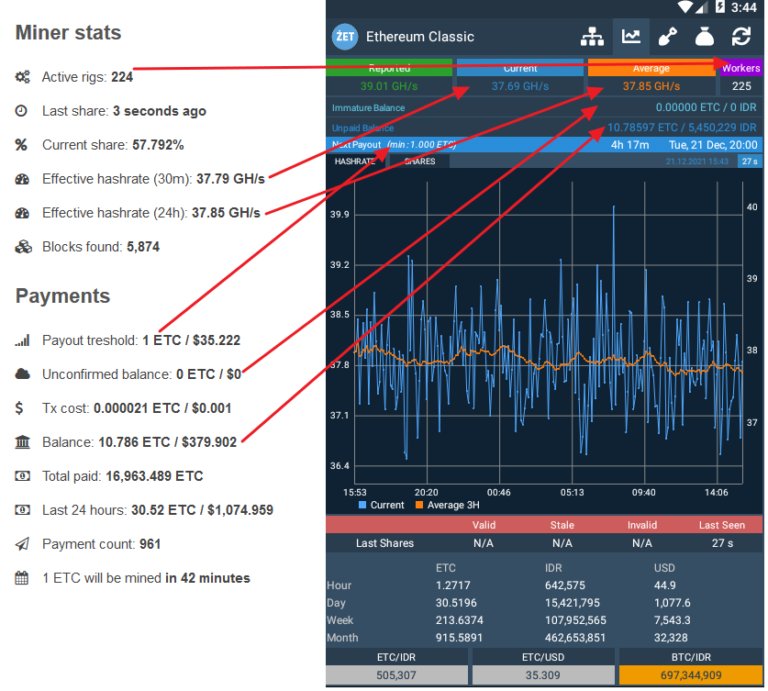Screen dimensions: 768x691
Task: Click the Last Seen 27 s value
Action: (722, 543)
